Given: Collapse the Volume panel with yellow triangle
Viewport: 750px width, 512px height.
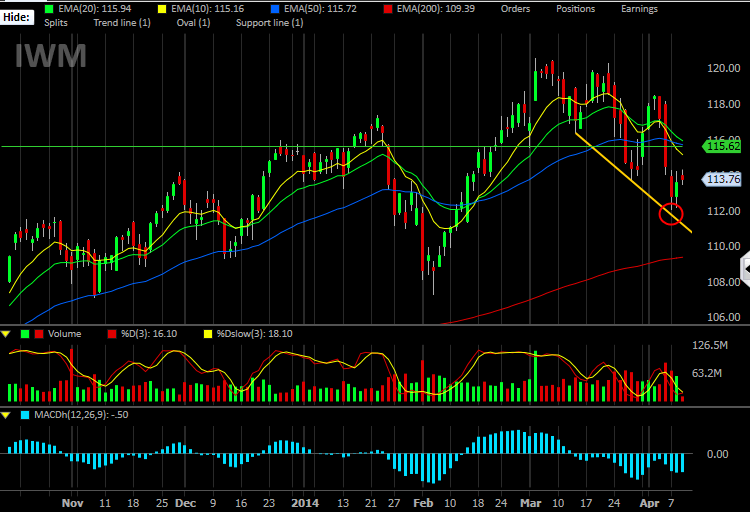Looking at the screenshot, I should click(x=6, y=334).
